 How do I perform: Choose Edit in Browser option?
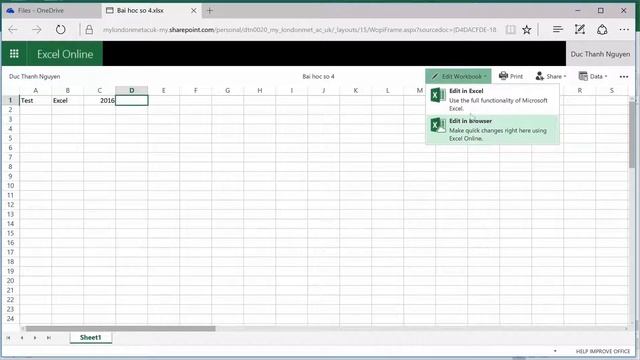pos(492,129)
